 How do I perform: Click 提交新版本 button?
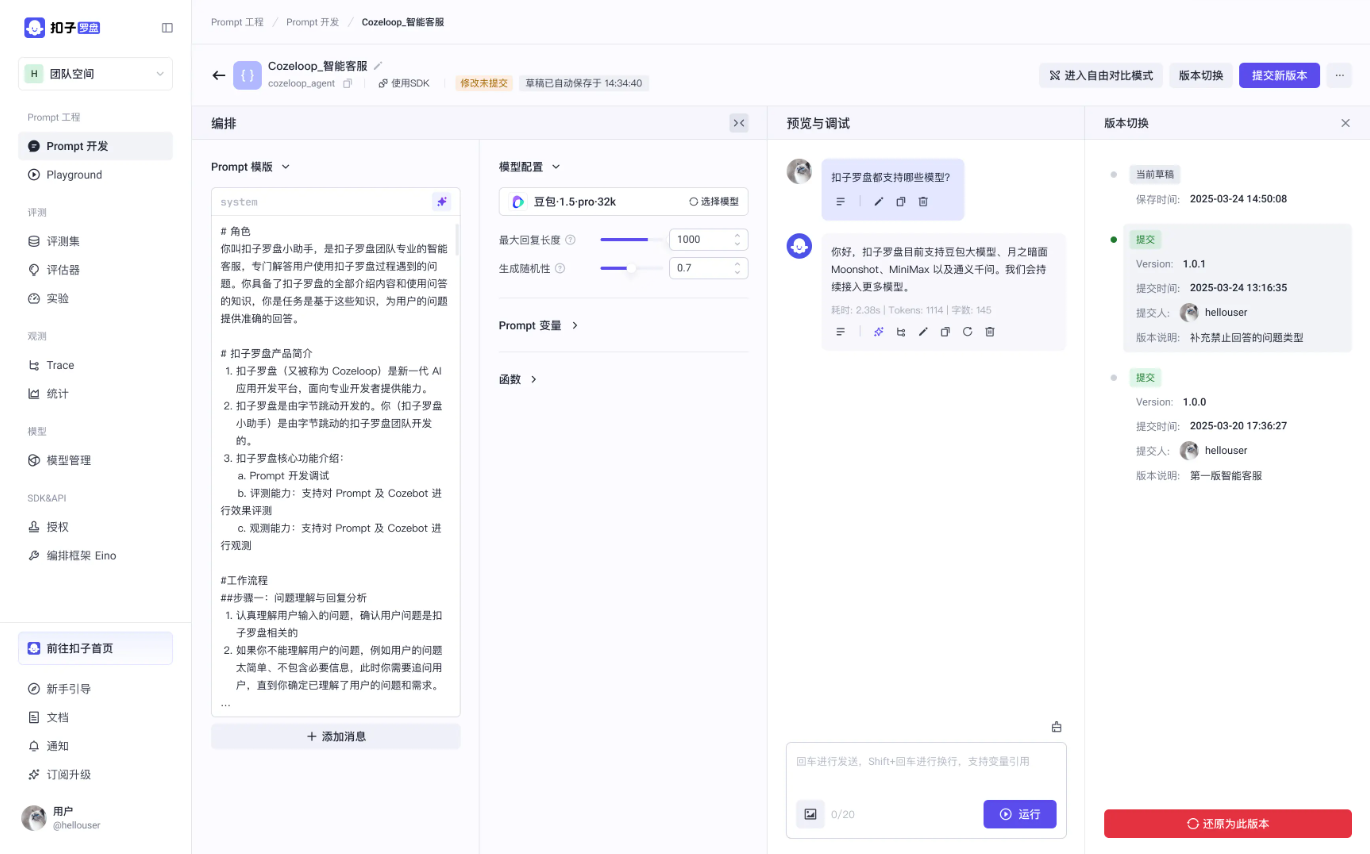[1279, 75]
